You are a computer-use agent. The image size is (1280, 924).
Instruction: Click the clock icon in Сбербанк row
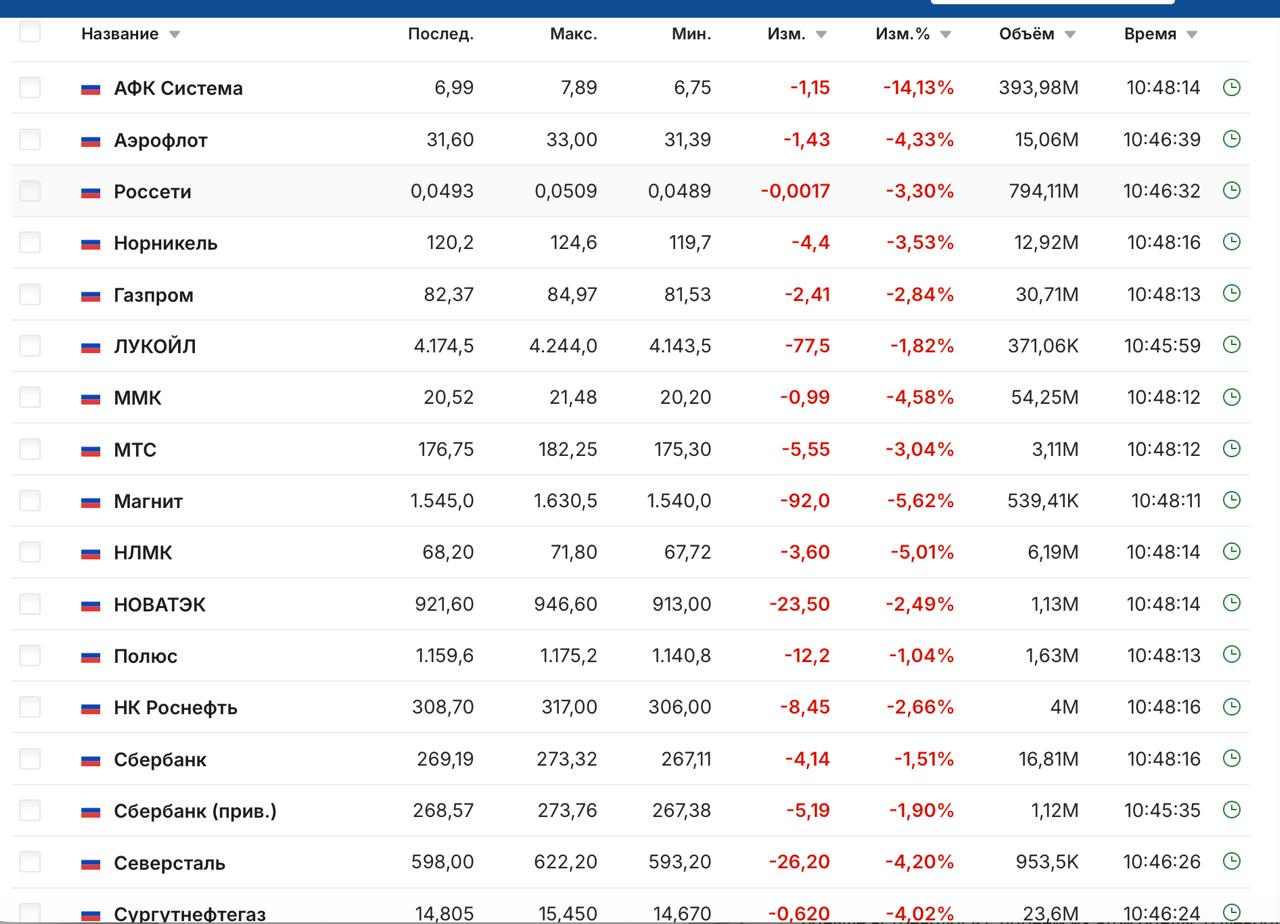1231,758
